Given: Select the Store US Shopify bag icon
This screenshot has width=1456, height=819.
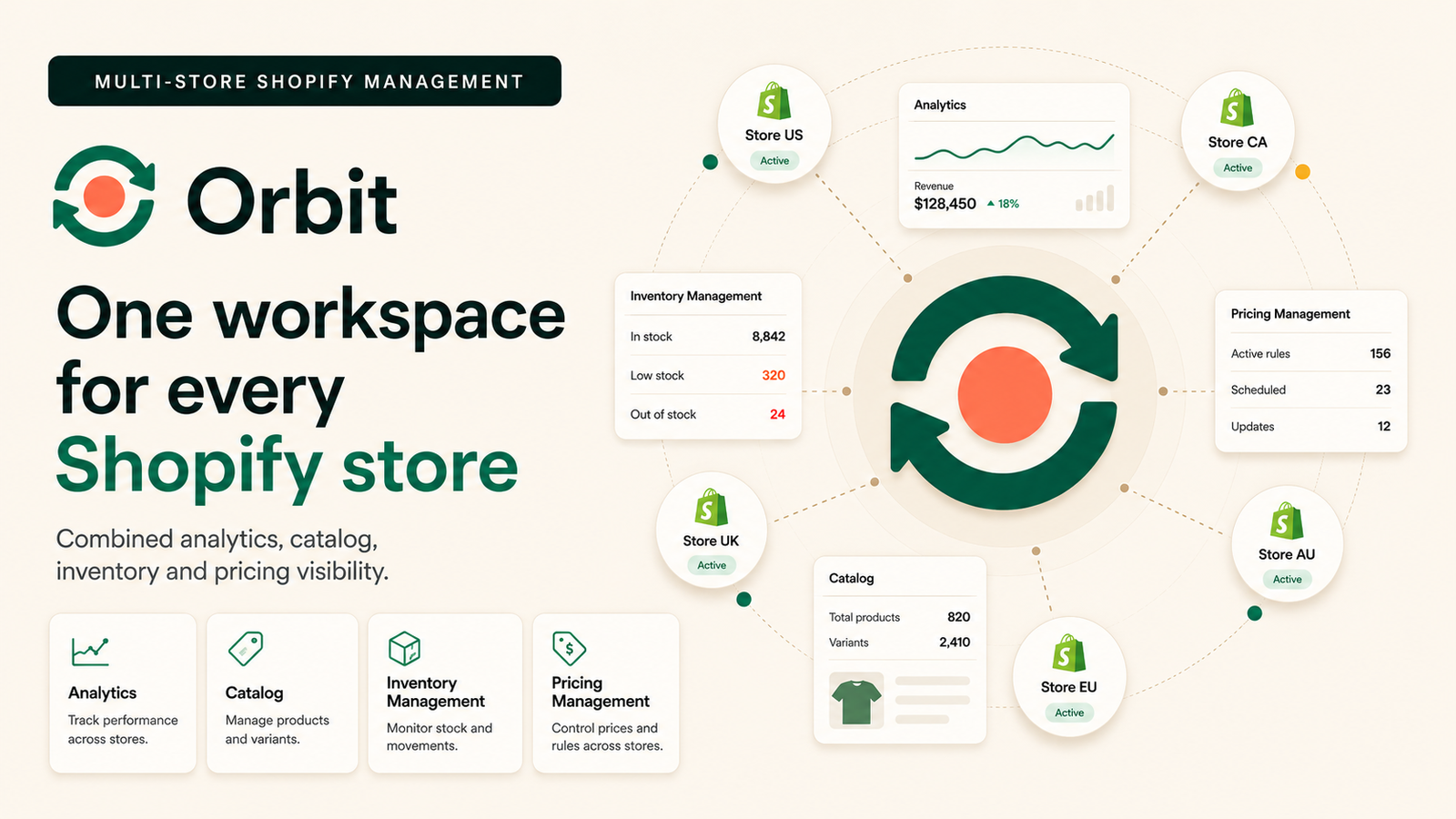Looking at the screenshot, I should point(773,101).
